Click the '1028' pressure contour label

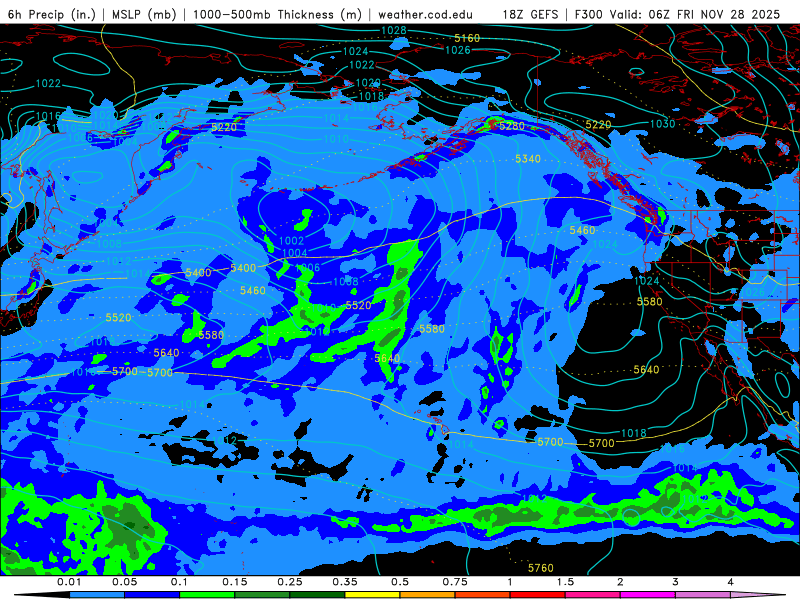(394, 31)
